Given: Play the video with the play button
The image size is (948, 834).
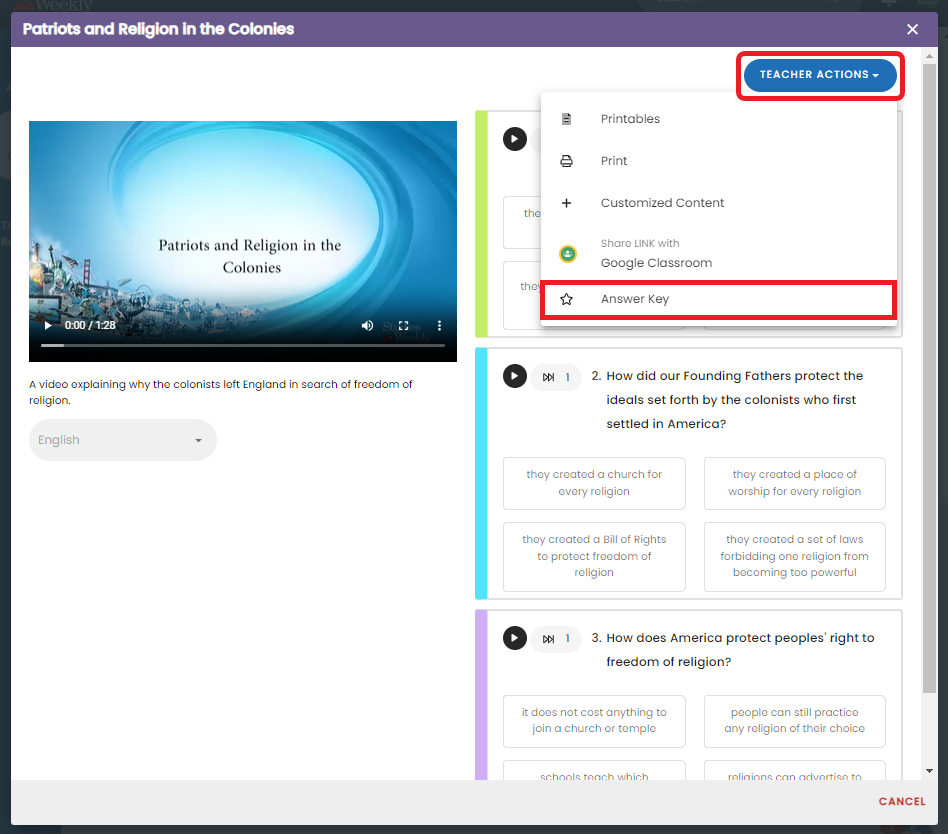Looking at the screenshot, I should click(x=47, y=326).
